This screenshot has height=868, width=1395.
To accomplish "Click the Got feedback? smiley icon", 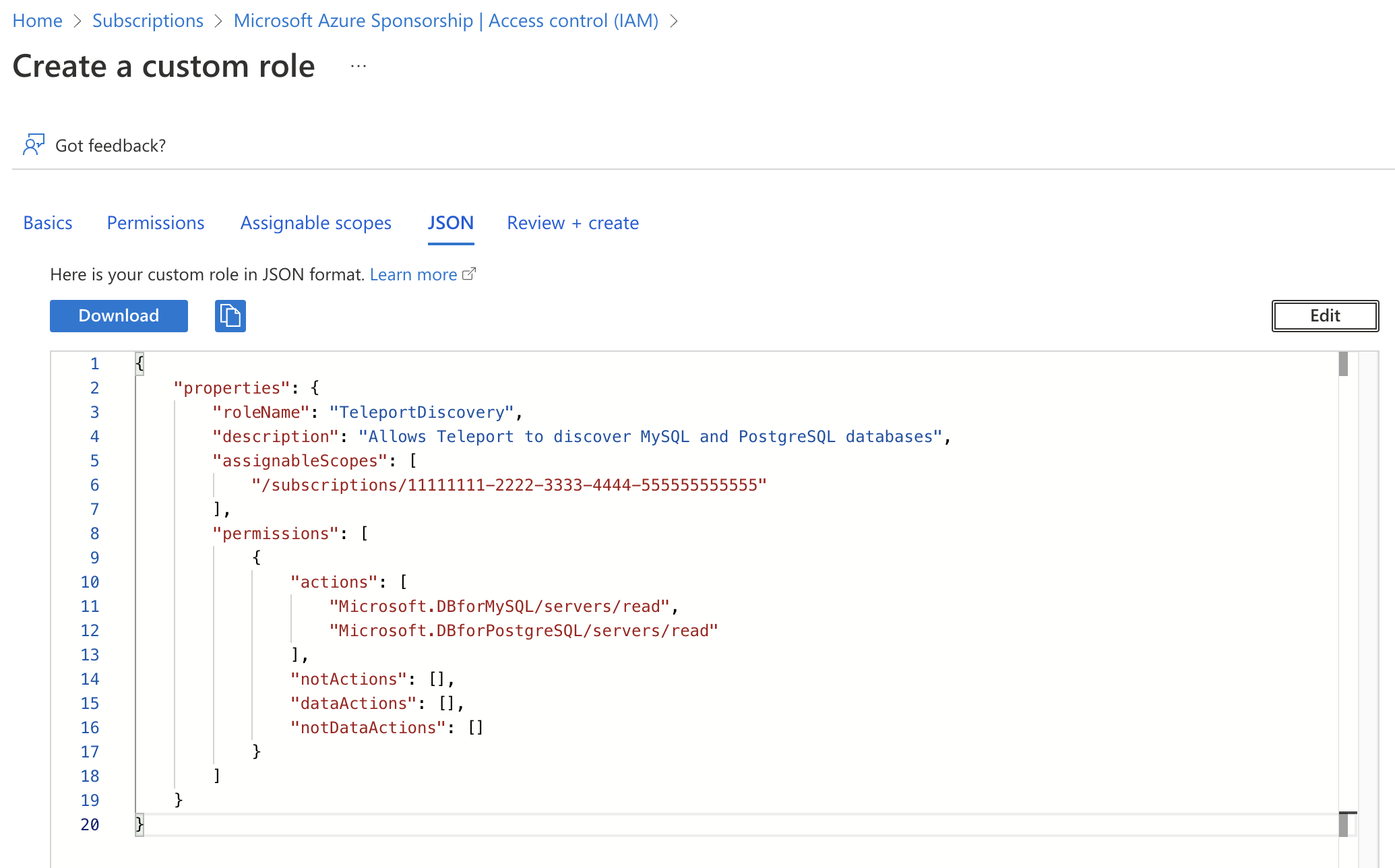I will pos(34,144).
